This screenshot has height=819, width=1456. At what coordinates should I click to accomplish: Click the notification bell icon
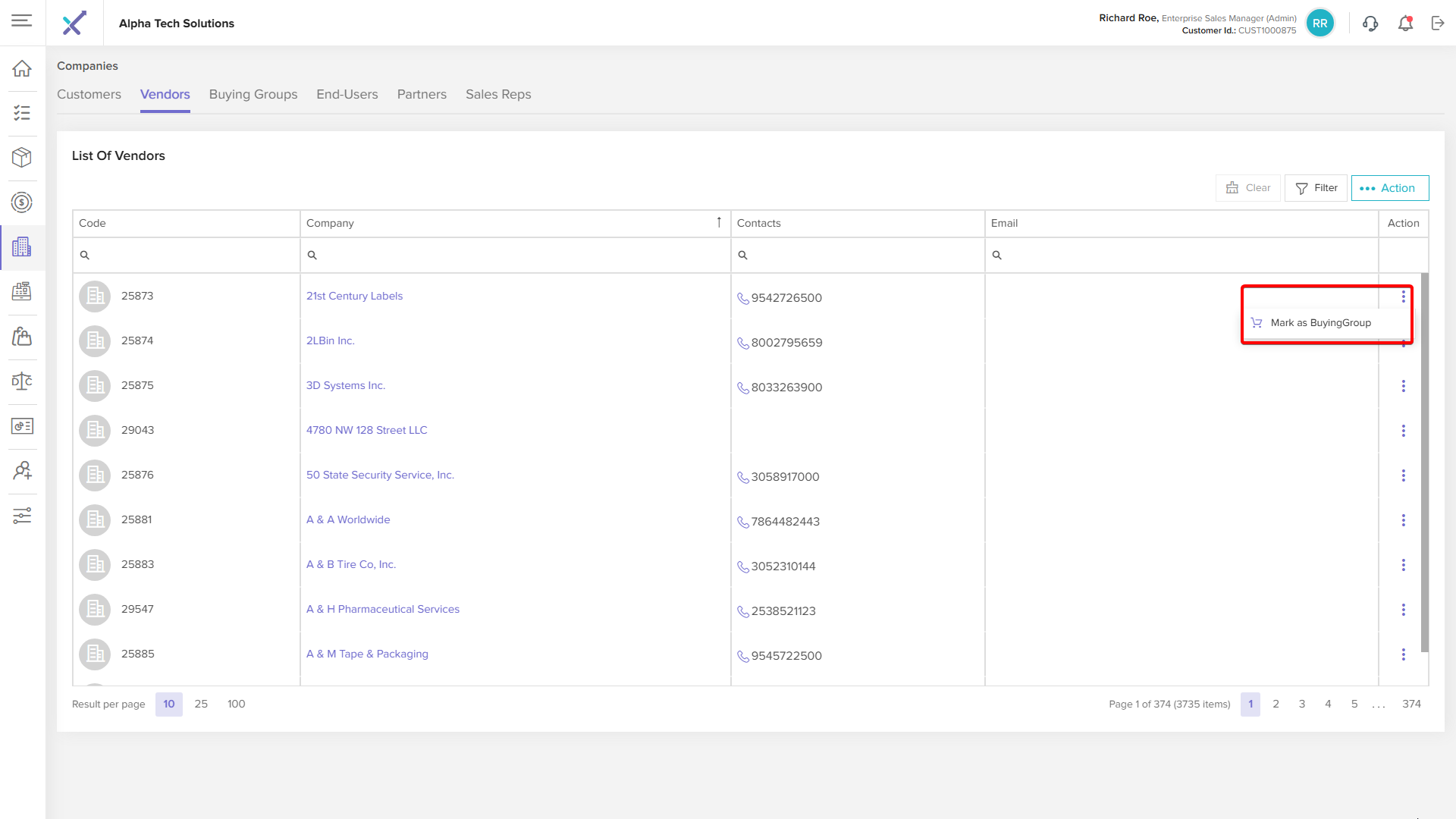pyautogui.click(x=1405, y=24)
